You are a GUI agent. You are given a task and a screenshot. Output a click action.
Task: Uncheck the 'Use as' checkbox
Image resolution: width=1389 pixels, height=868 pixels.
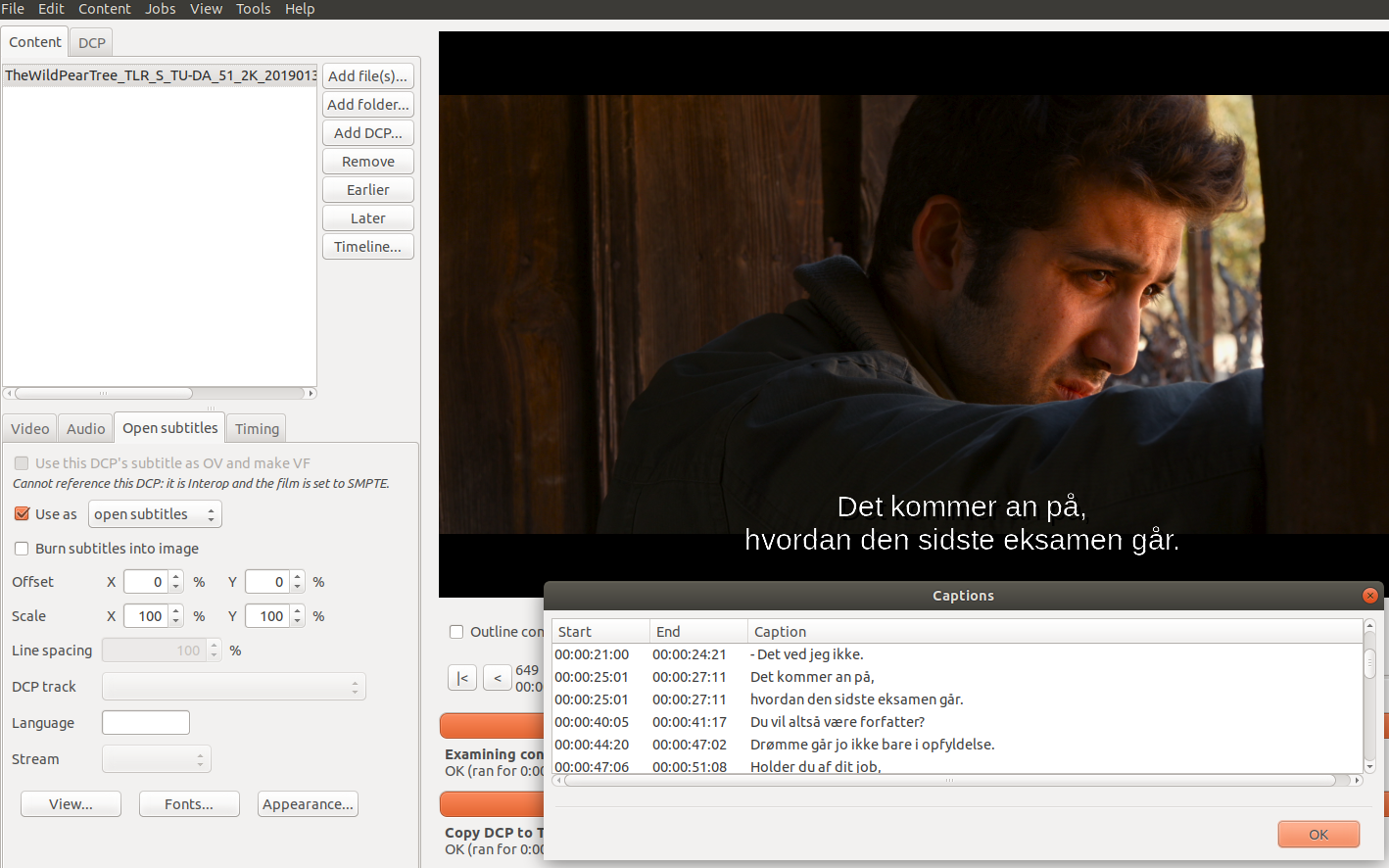coord(23,514)
